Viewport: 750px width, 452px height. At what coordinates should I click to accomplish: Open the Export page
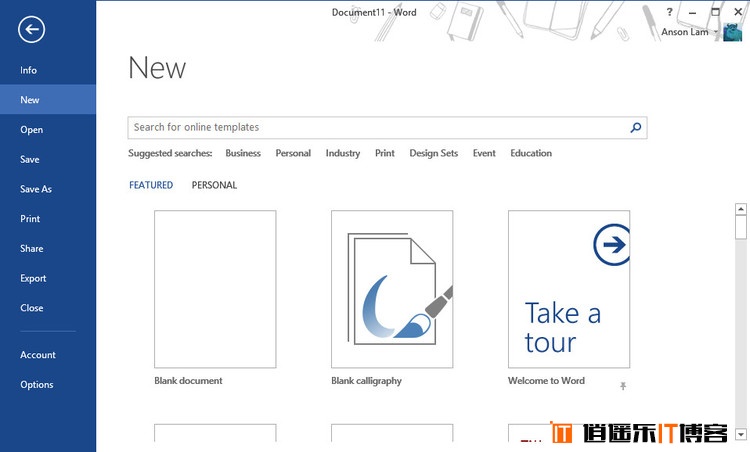pyautogui.click(x=33, y=278)
